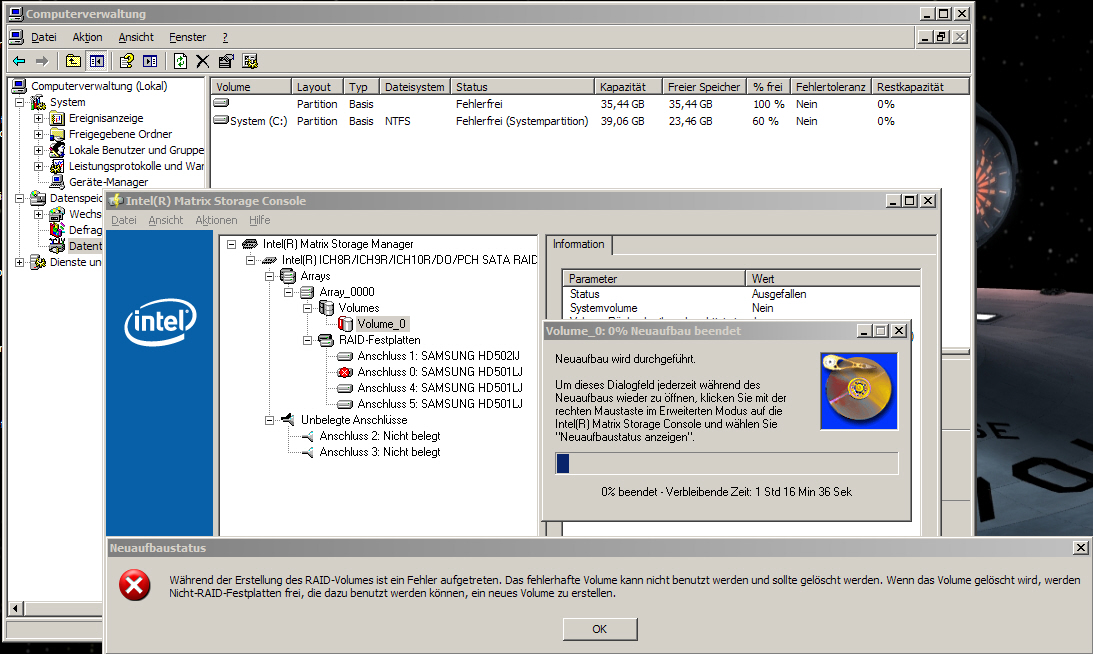The width and height of the screenshot is (1093, 654).
Task: Click the left scroll arrow of tree pane
Action: 15,609
